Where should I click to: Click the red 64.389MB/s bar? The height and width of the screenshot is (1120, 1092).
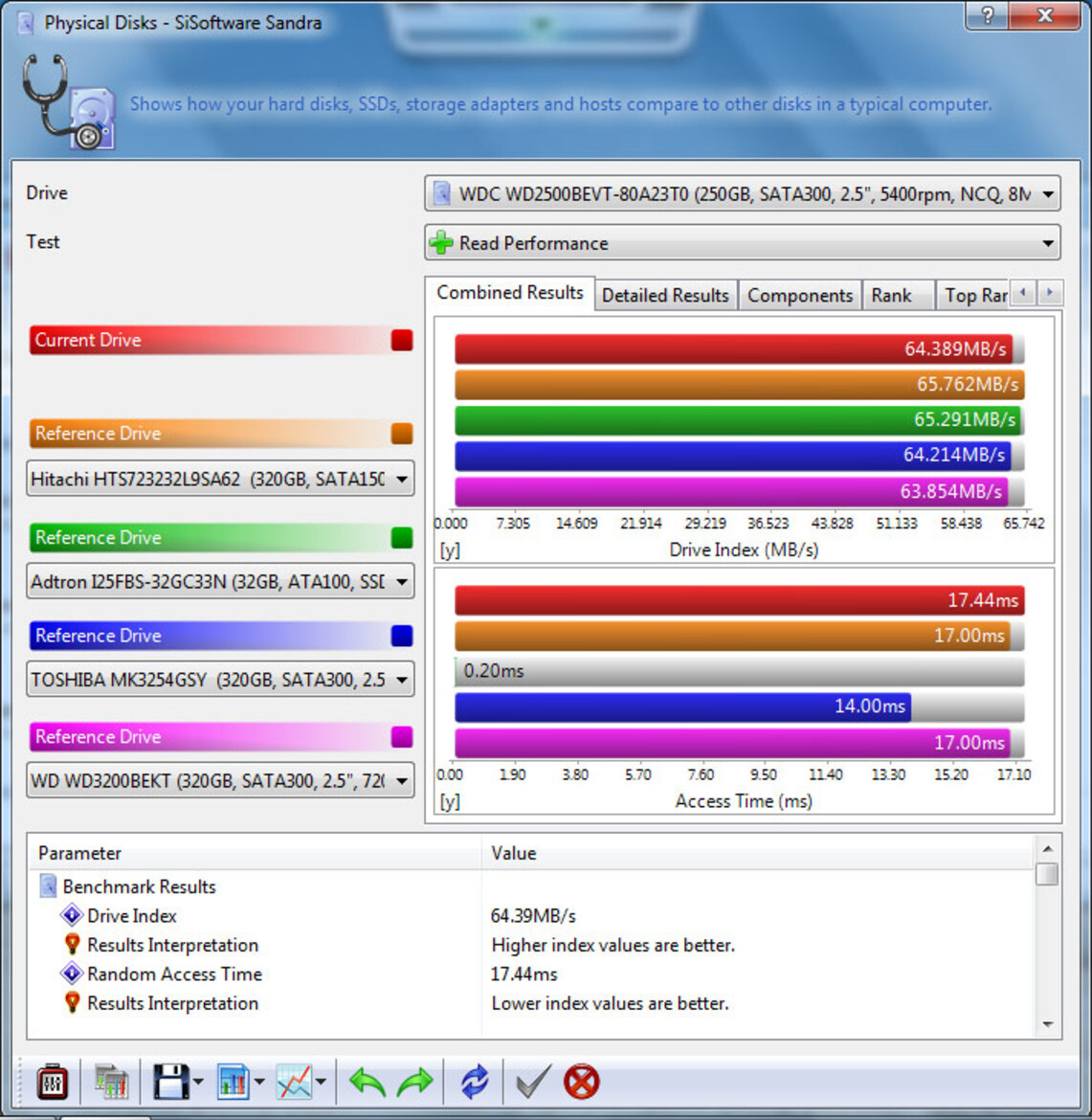[733, 348]
